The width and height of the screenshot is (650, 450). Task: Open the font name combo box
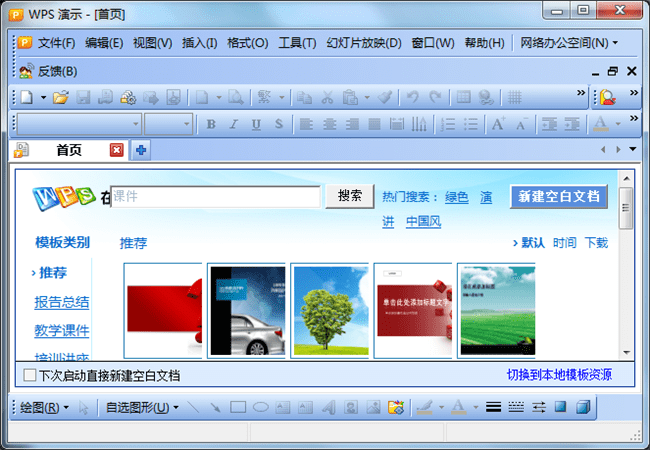(79, 124)
